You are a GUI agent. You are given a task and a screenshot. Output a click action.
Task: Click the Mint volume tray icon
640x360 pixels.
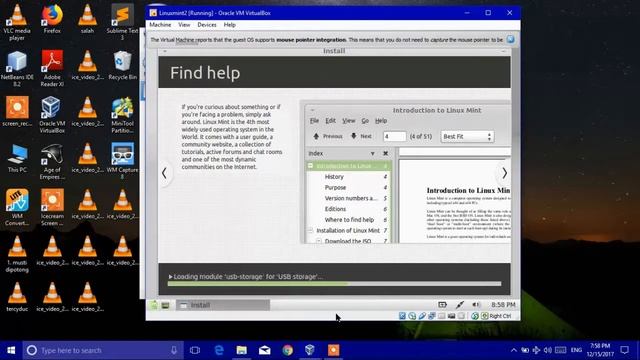476,304
